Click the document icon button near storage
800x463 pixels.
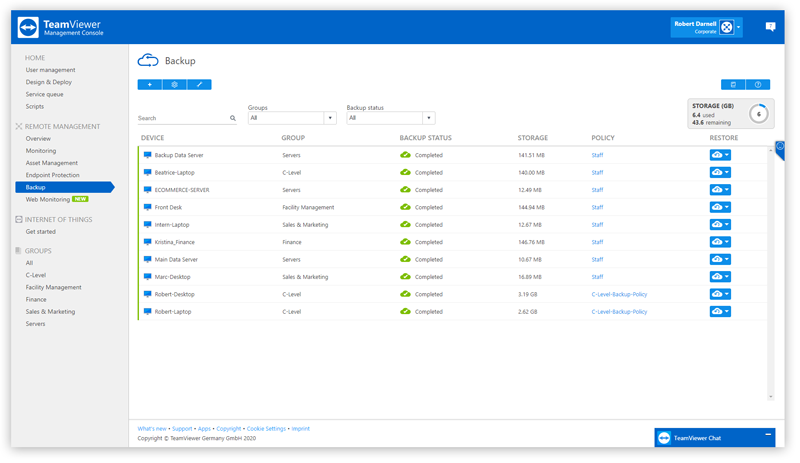coord(733,85)
